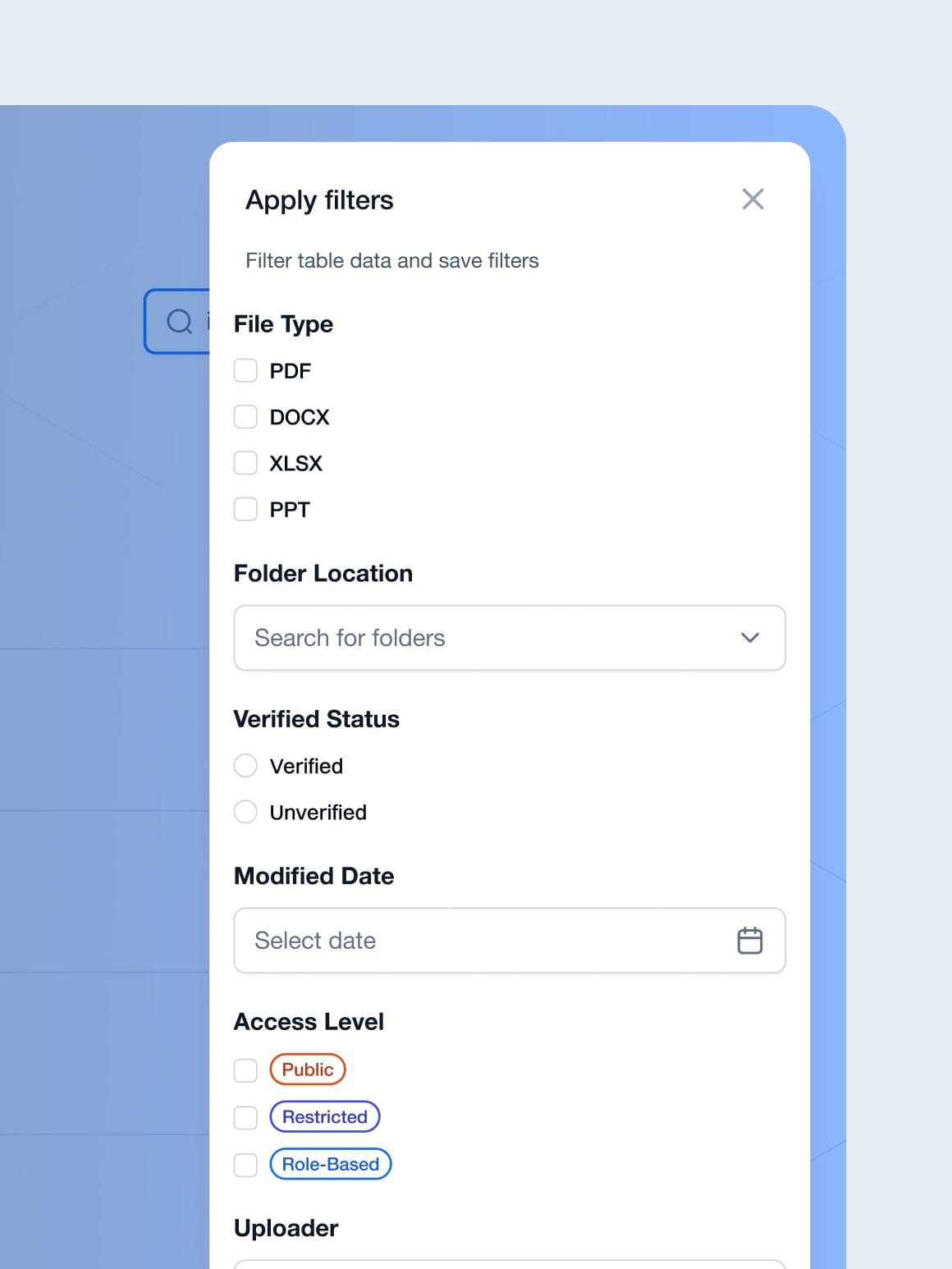Click the Restricted access badge
The width and height of the screenshot is (952, 1269).
[325, 1117]
